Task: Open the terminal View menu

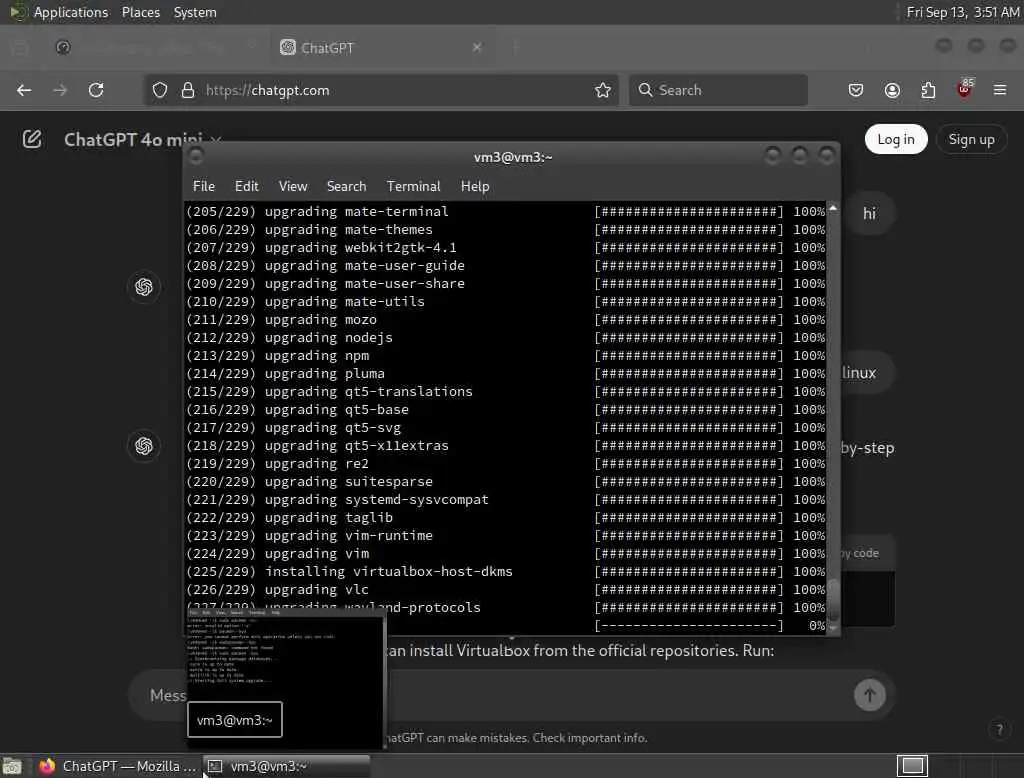Action: click(293, 186)
